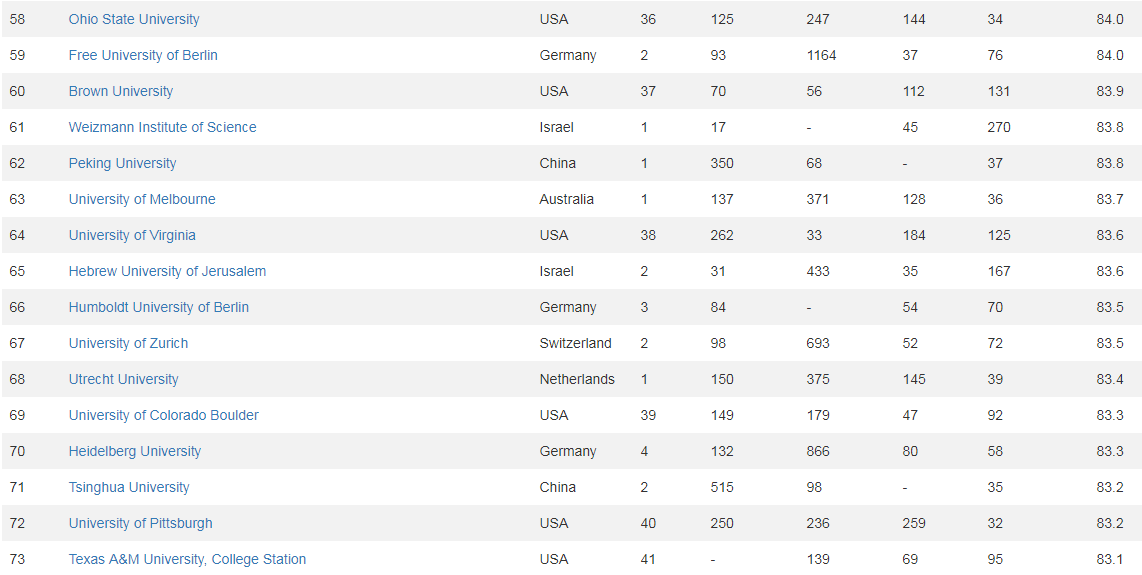This screenshot has height=575, width=1142.
Task: Open Humboldt University of Berlin link
Action: pos(159,307)
